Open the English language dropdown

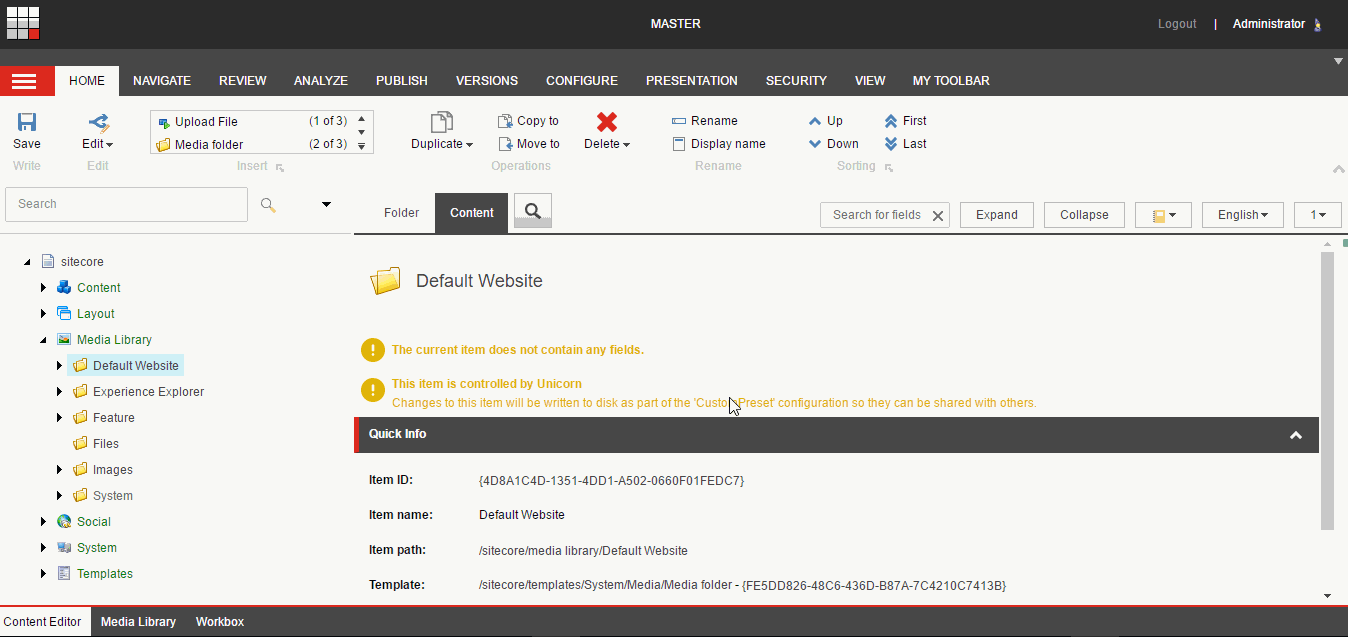tap(1243, 215)
